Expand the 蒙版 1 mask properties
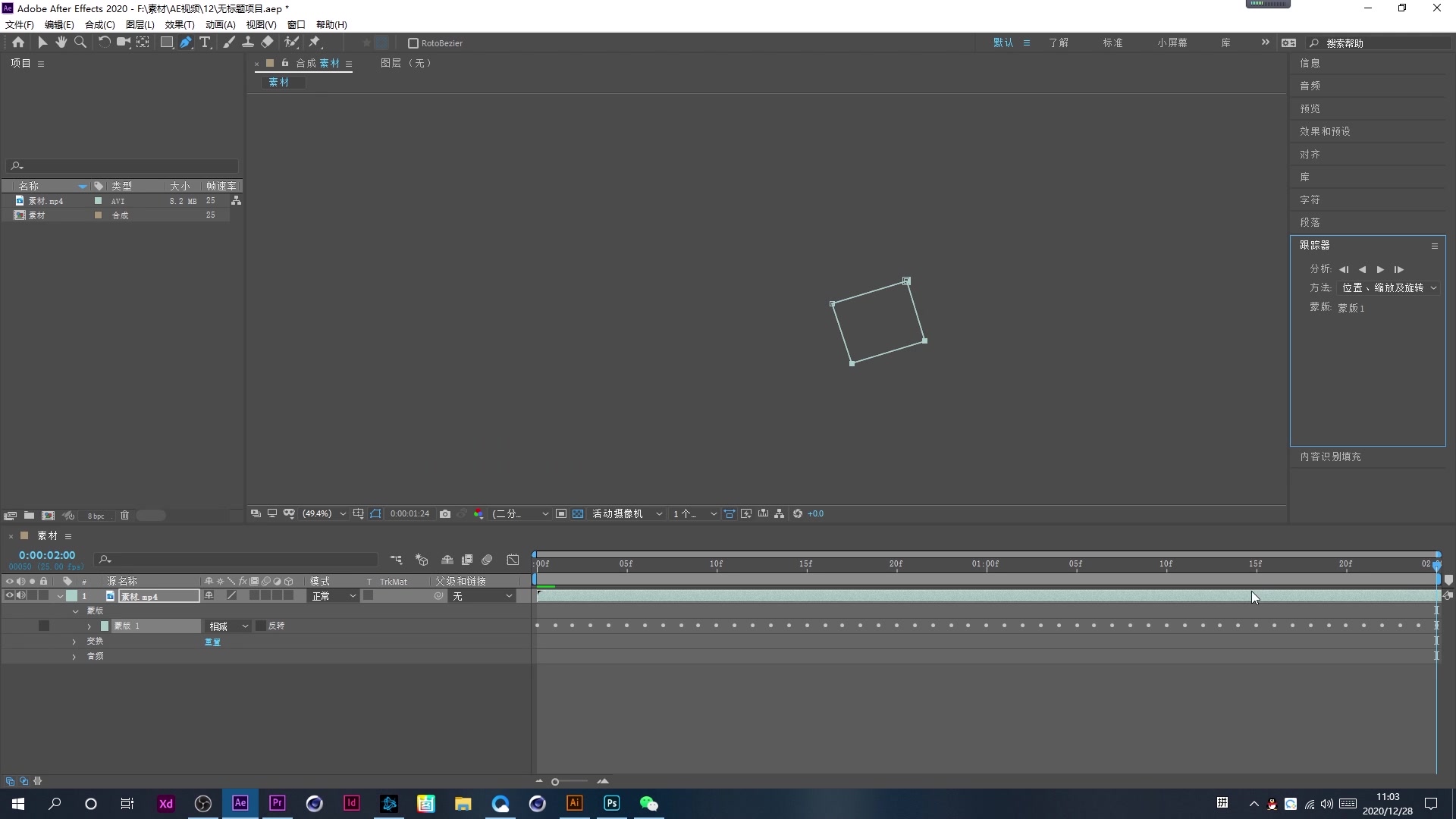The width and height of the screenshot is (1456, 819). tap(89, 626)
